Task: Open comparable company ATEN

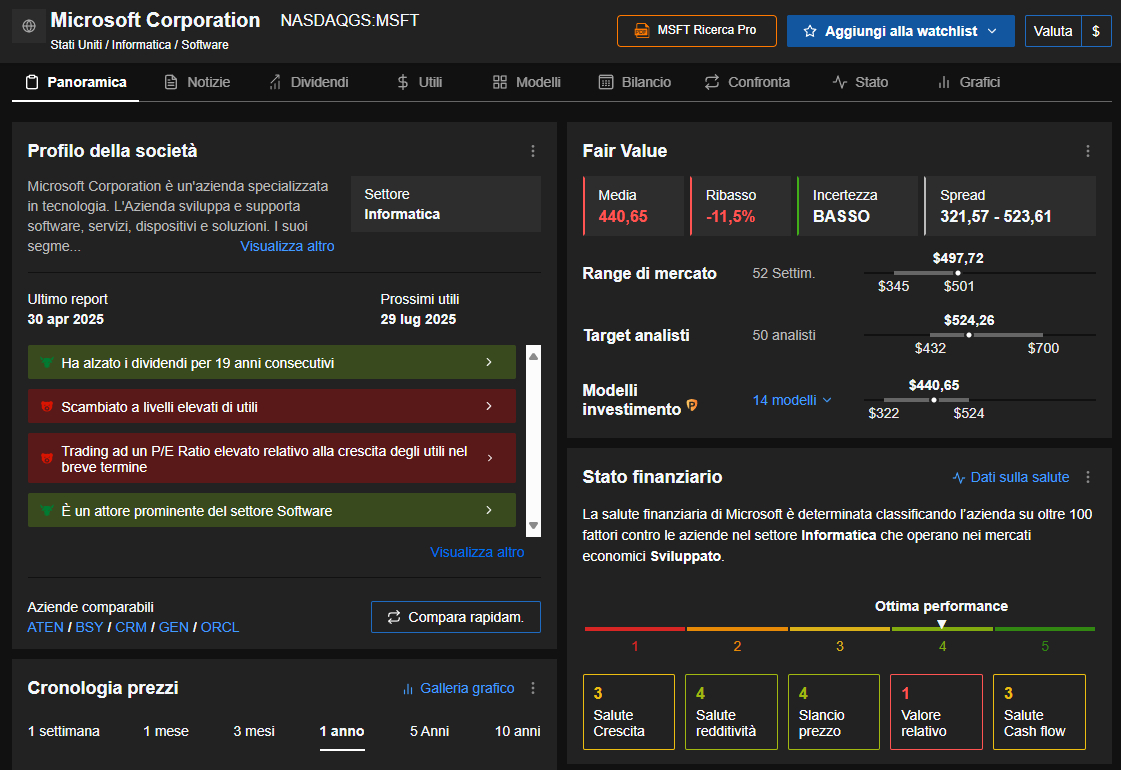Action: (x=45, y=627)
